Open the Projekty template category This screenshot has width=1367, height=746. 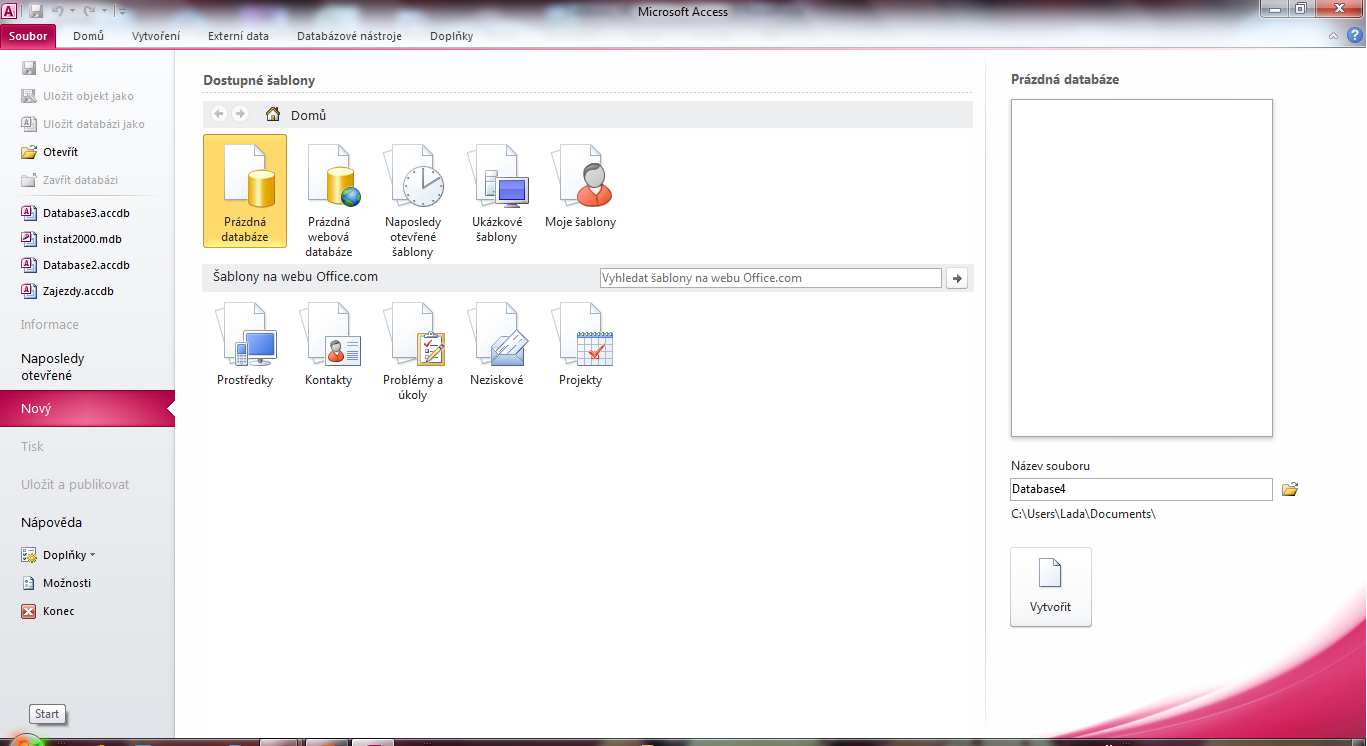[x=580, y=344]
